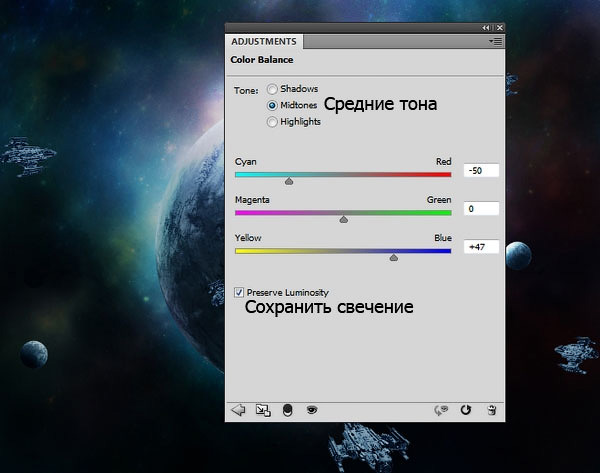
Task: Switch panel to expanded view icon
Action: (262, 409)
